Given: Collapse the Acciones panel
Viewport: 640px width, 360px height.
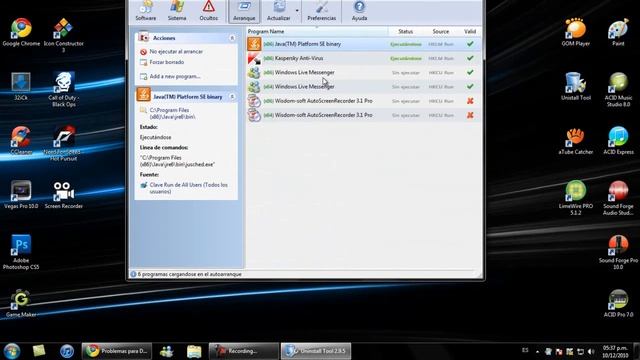Looking at the screenshot, I should pos(232,38).
